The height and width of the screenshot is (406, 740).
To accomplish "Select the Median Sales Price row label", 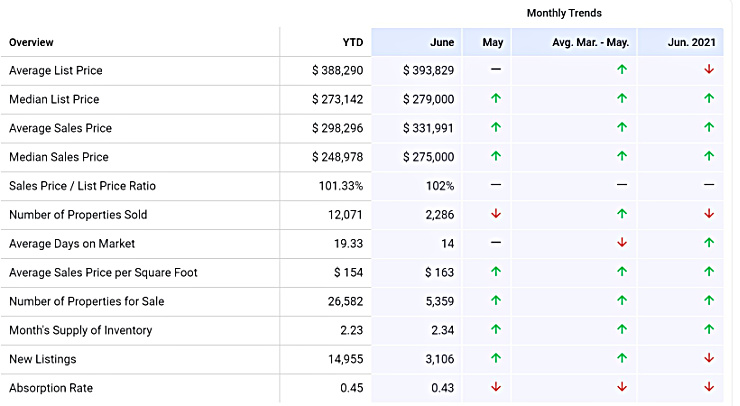I will coord(58,157).
